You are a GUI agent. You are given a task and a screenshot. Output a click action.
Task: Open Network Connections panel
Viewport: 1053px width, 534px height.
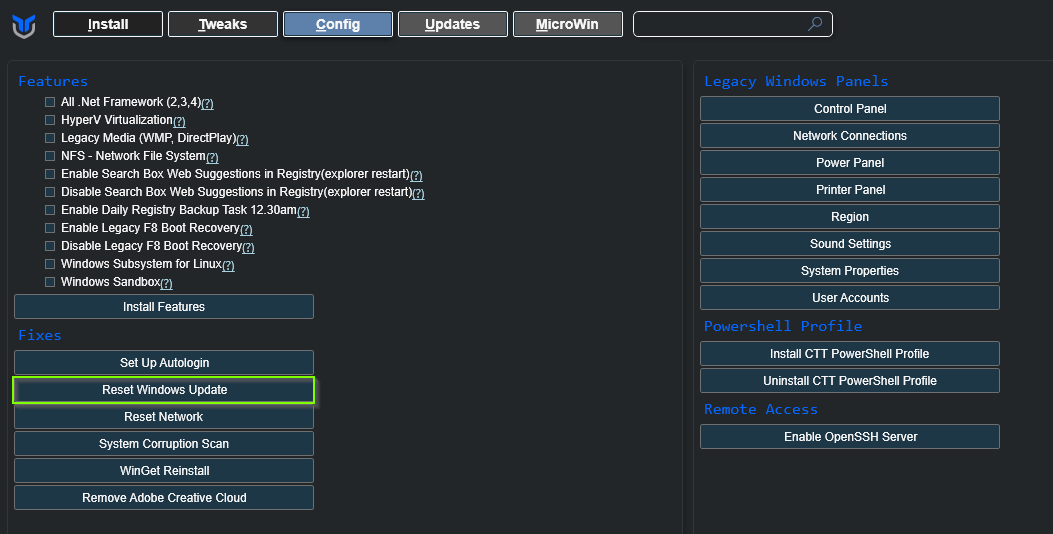[x=850, y=136]
